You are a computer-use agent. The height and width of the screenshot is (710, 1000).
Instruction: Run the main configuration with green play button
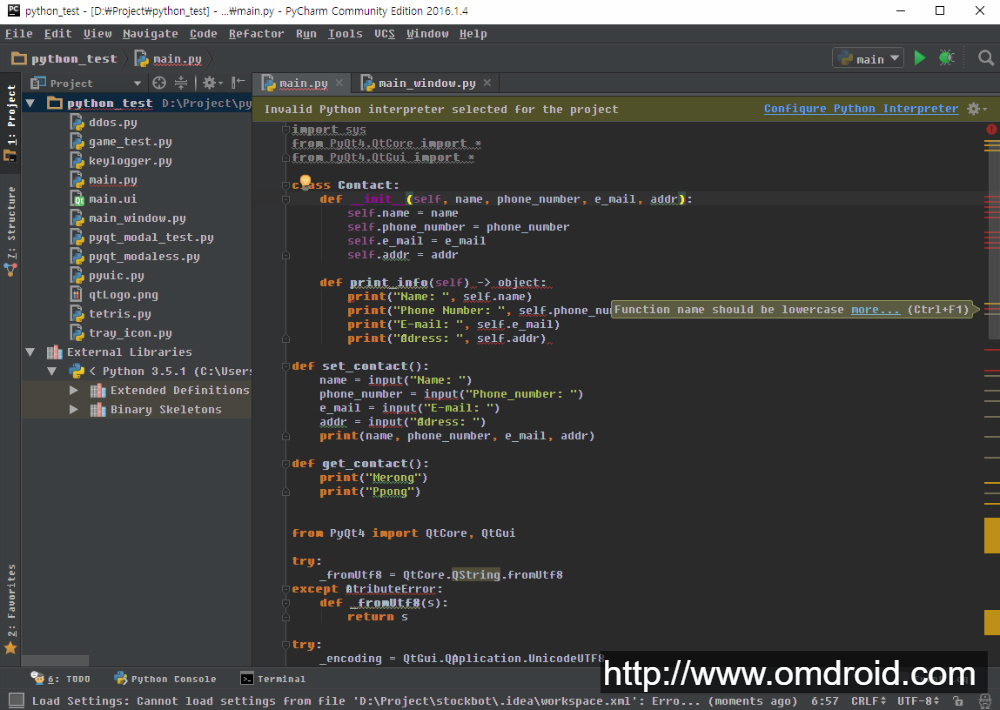[x=919, y=59]
